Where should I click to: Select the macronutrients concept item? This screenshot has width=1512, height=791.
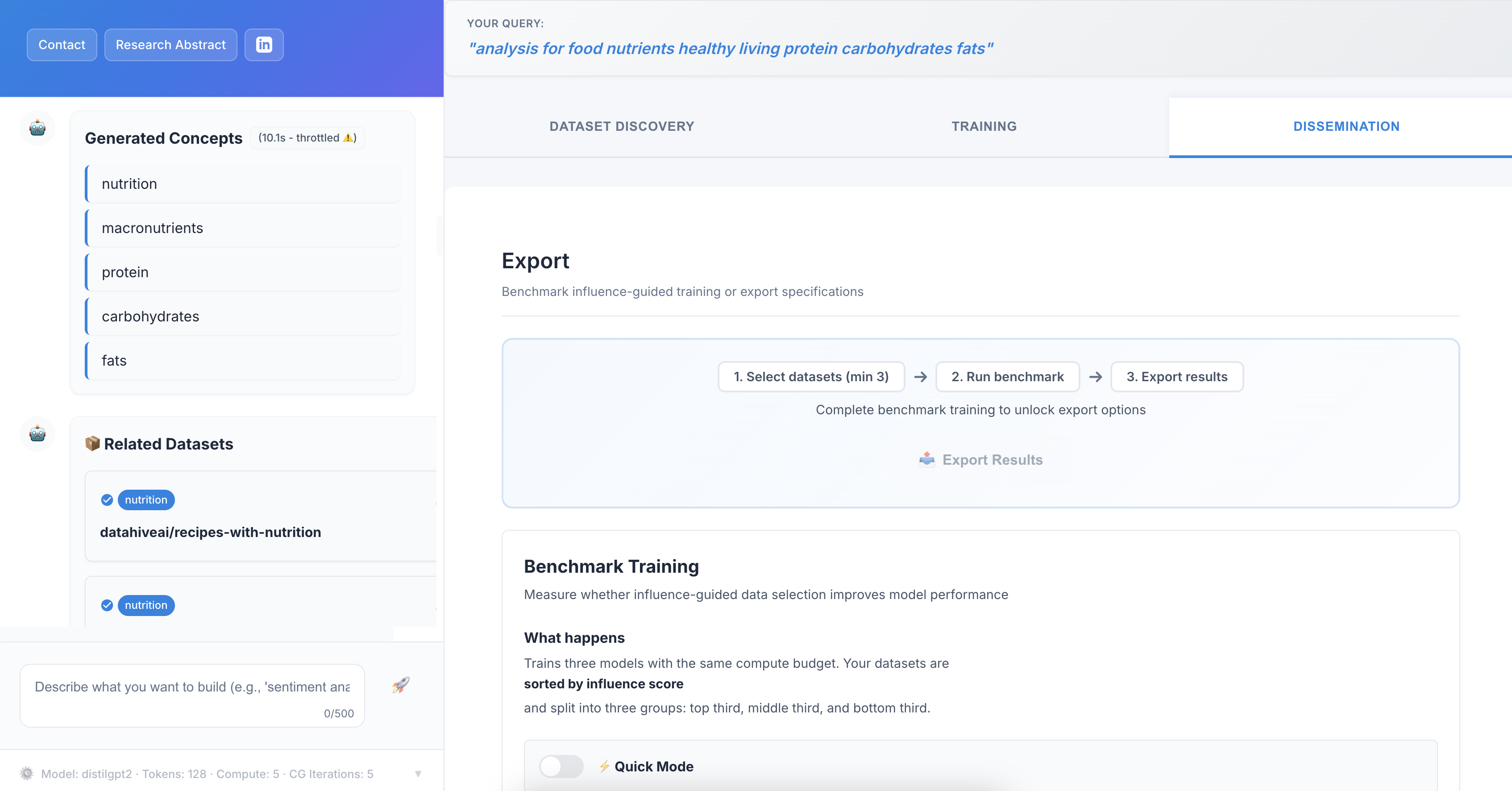coord(243,228)
